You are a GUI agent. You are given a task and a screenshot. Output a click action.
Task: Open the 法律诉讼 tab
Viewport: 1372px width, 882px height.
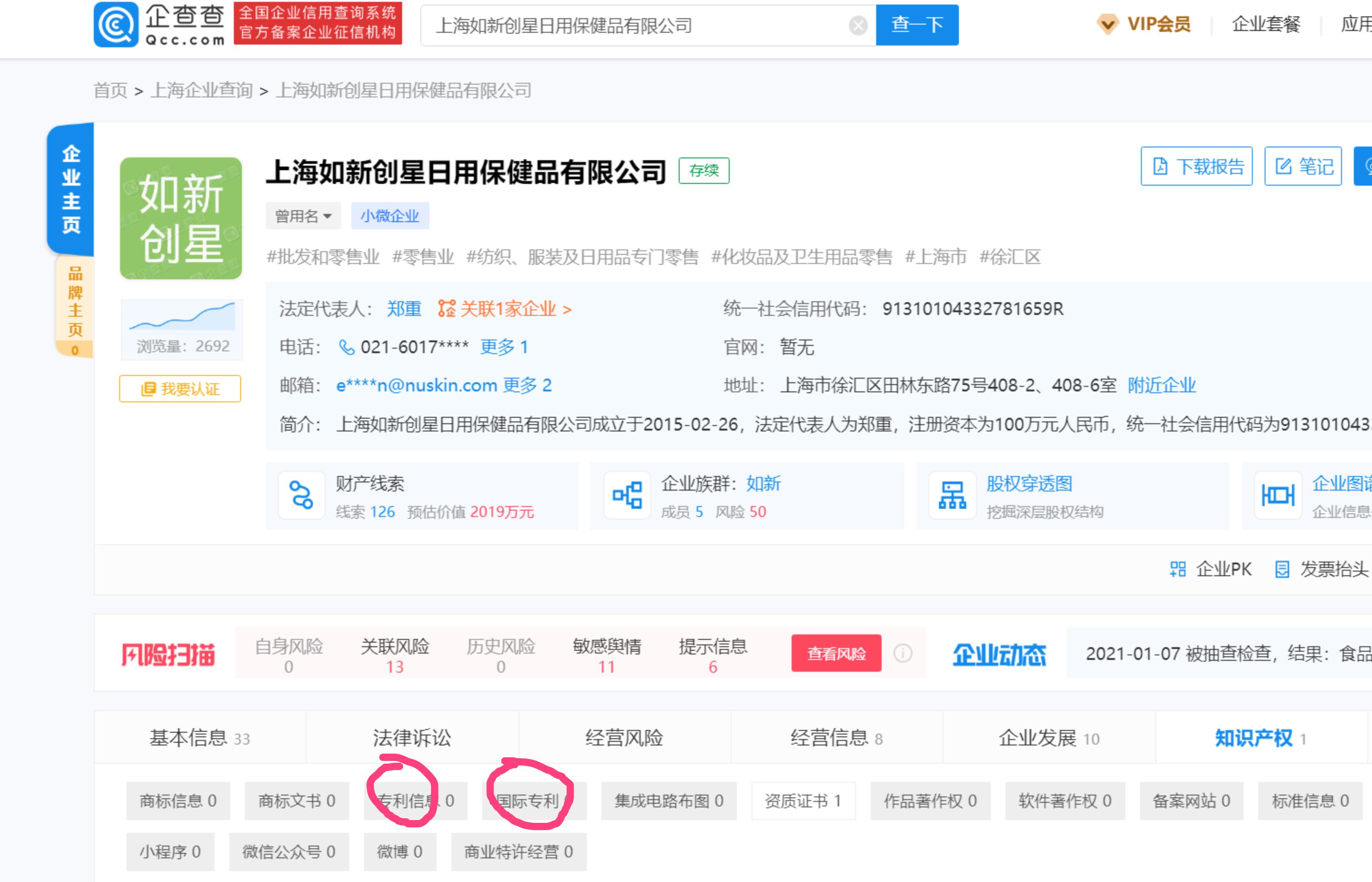pyautogui.click(x=412, y=738)
